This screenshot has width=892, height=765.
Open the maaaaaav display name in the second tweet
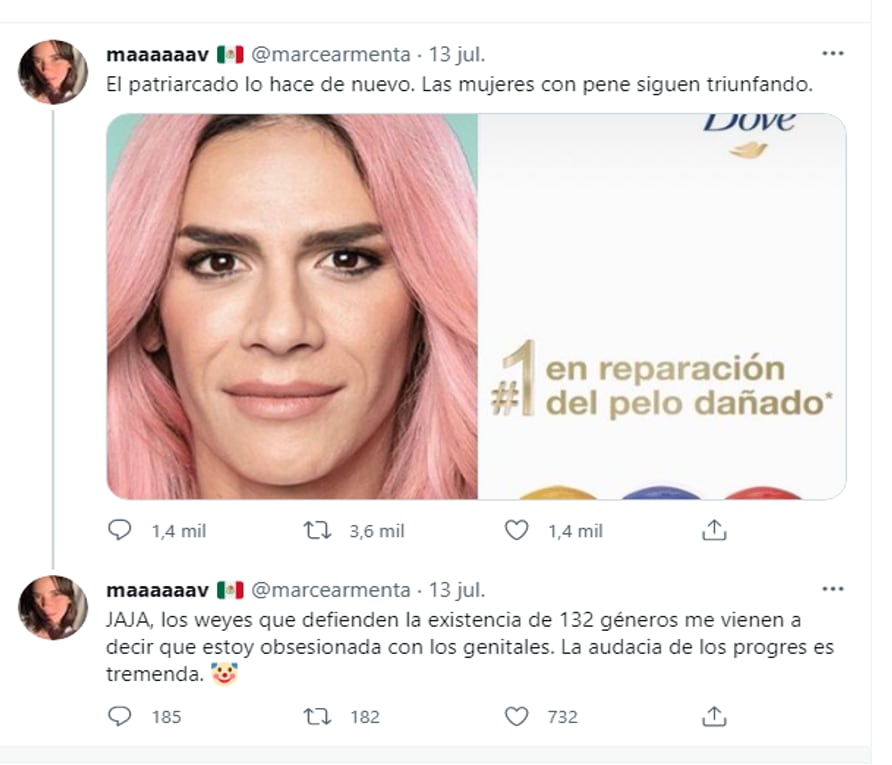click(158, 590)
